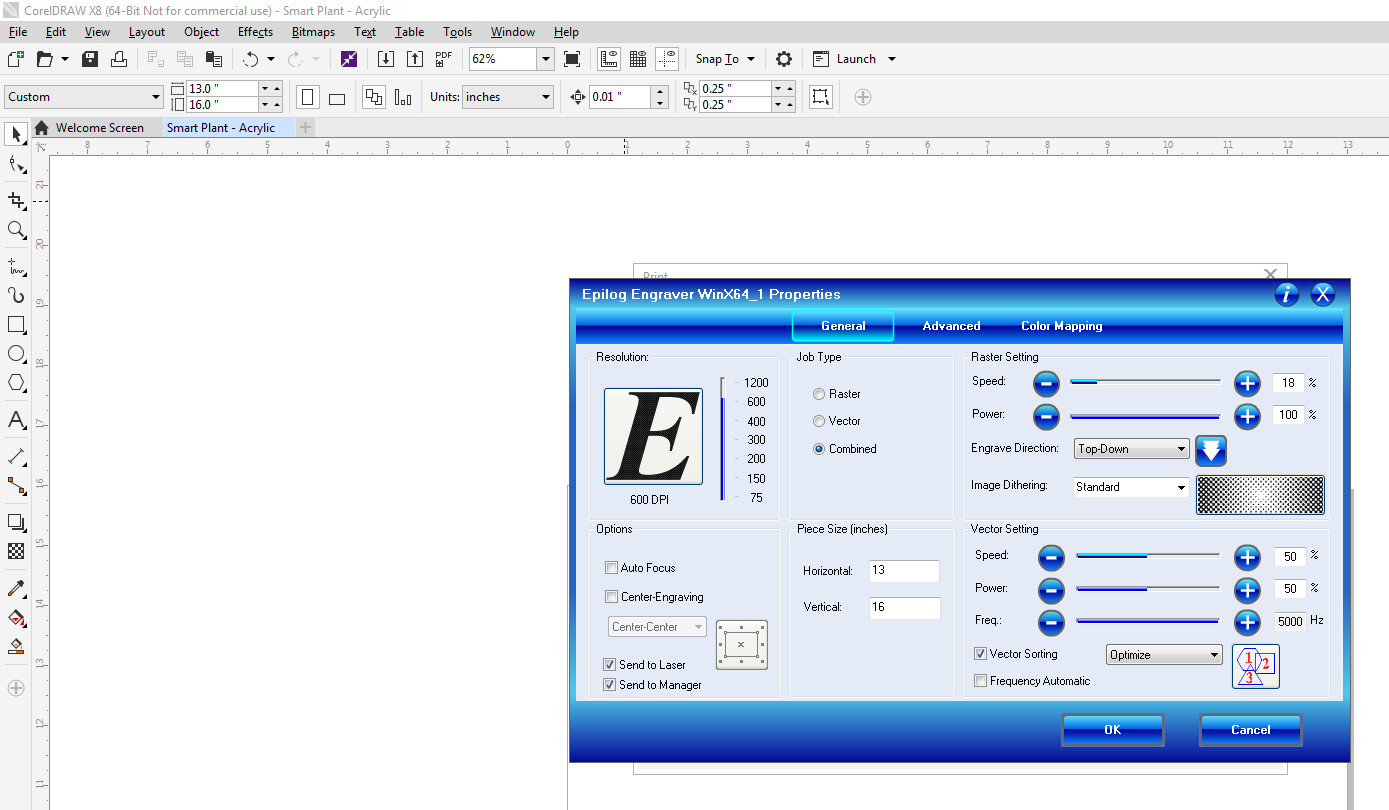Click the info button in Epilog dialog
This screenshot has width=1389, height=810.
(x=1286, y=294)
